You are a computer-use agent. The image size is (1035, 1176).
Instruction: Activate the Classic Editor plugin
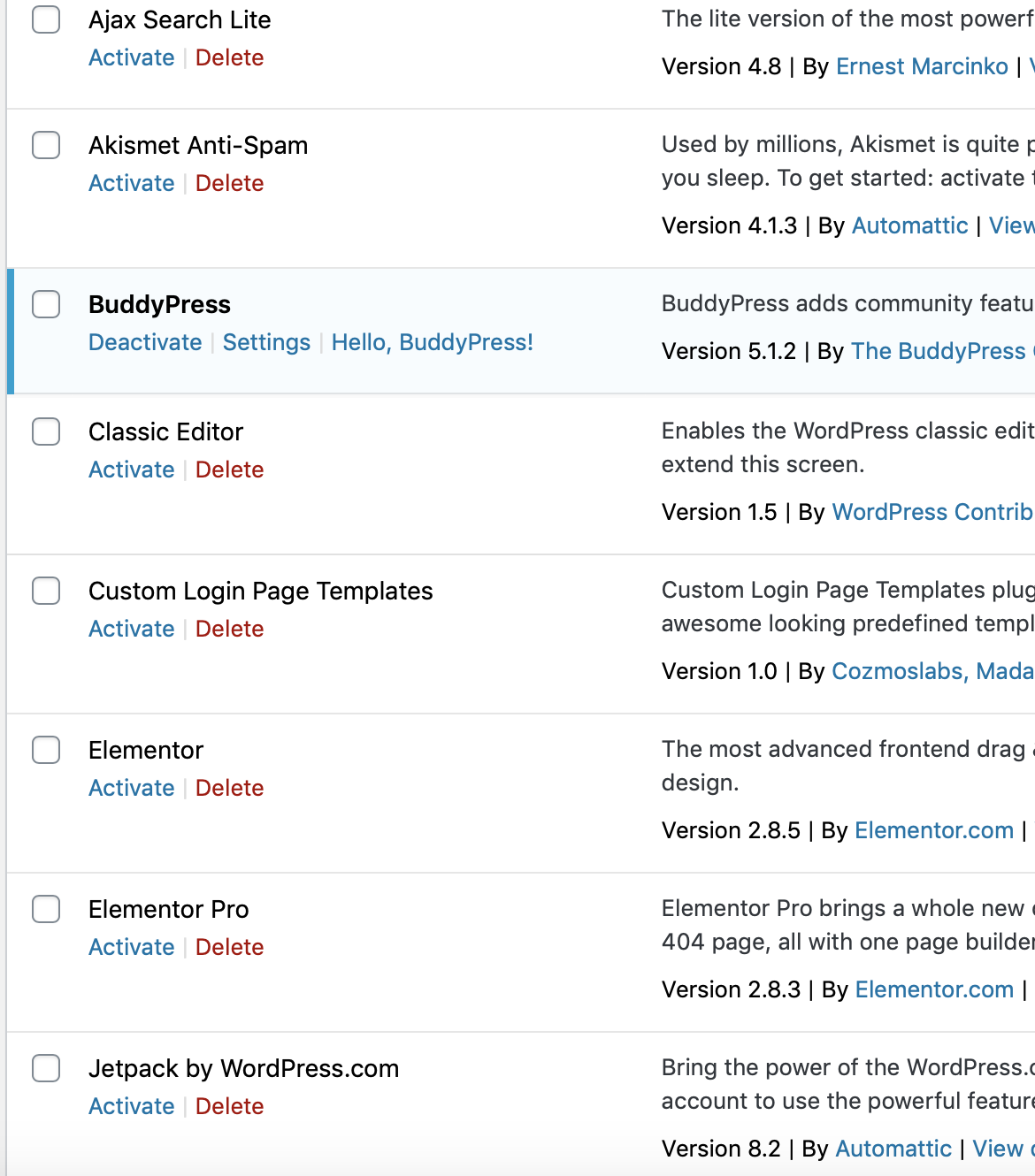pyautogui.click(x=132, y=470)
